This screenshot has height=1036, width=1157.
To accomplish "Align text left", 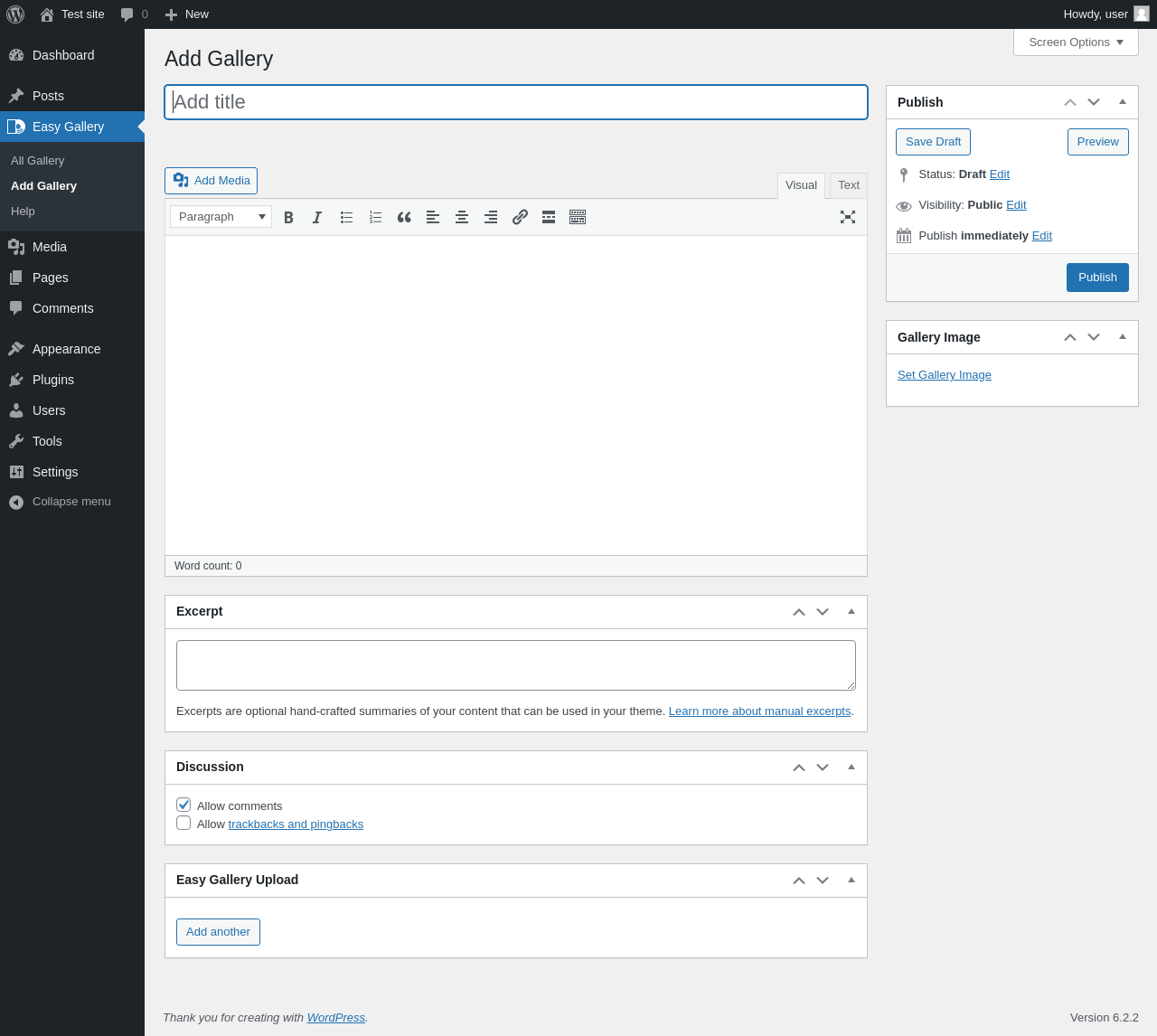I will pyautogui.click(x=433, y=217).
